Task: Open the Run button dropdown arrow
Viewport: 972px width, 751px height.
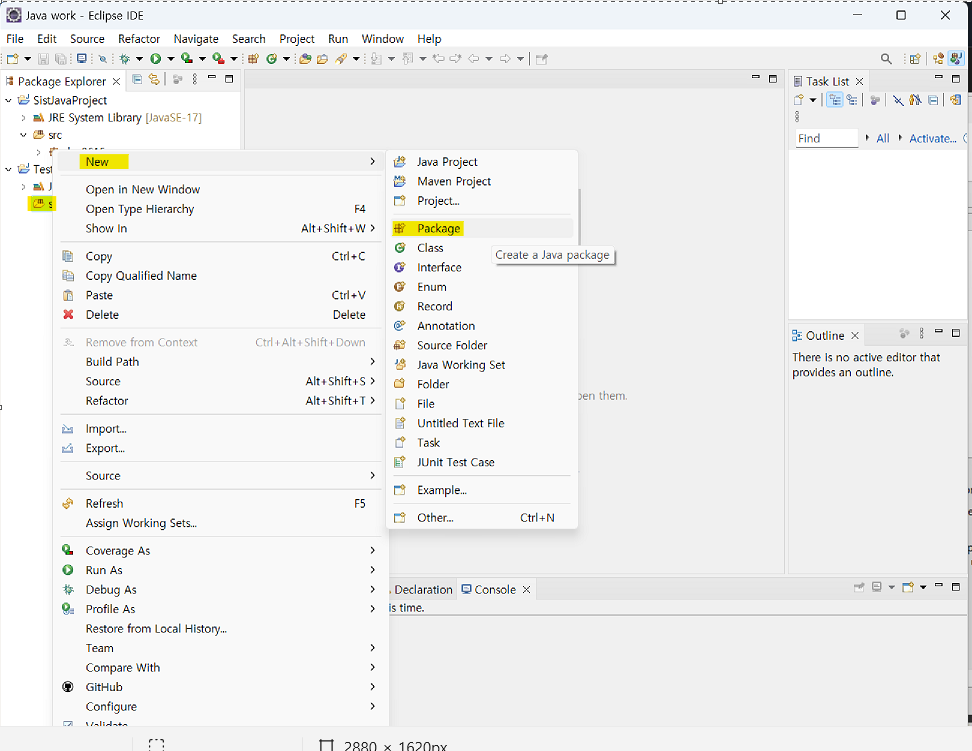Action: pos(170,59)
